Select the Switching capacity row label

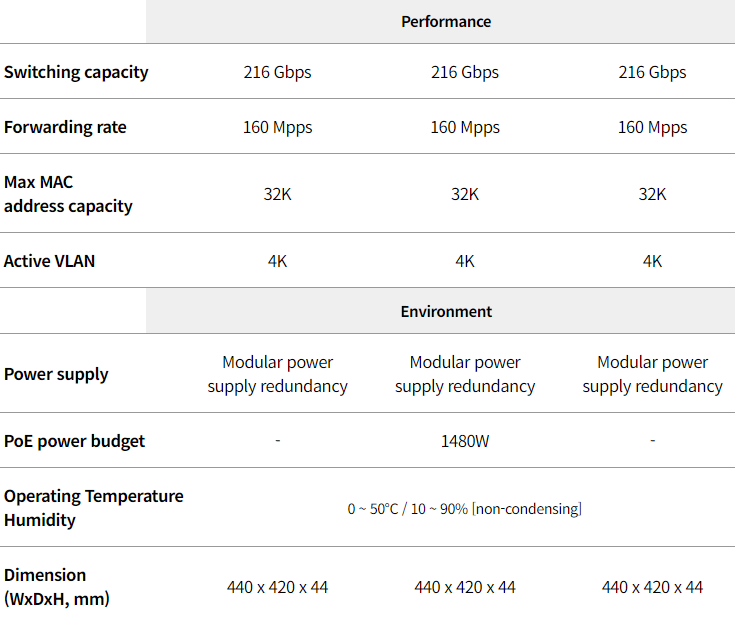[x=76, y=72]
